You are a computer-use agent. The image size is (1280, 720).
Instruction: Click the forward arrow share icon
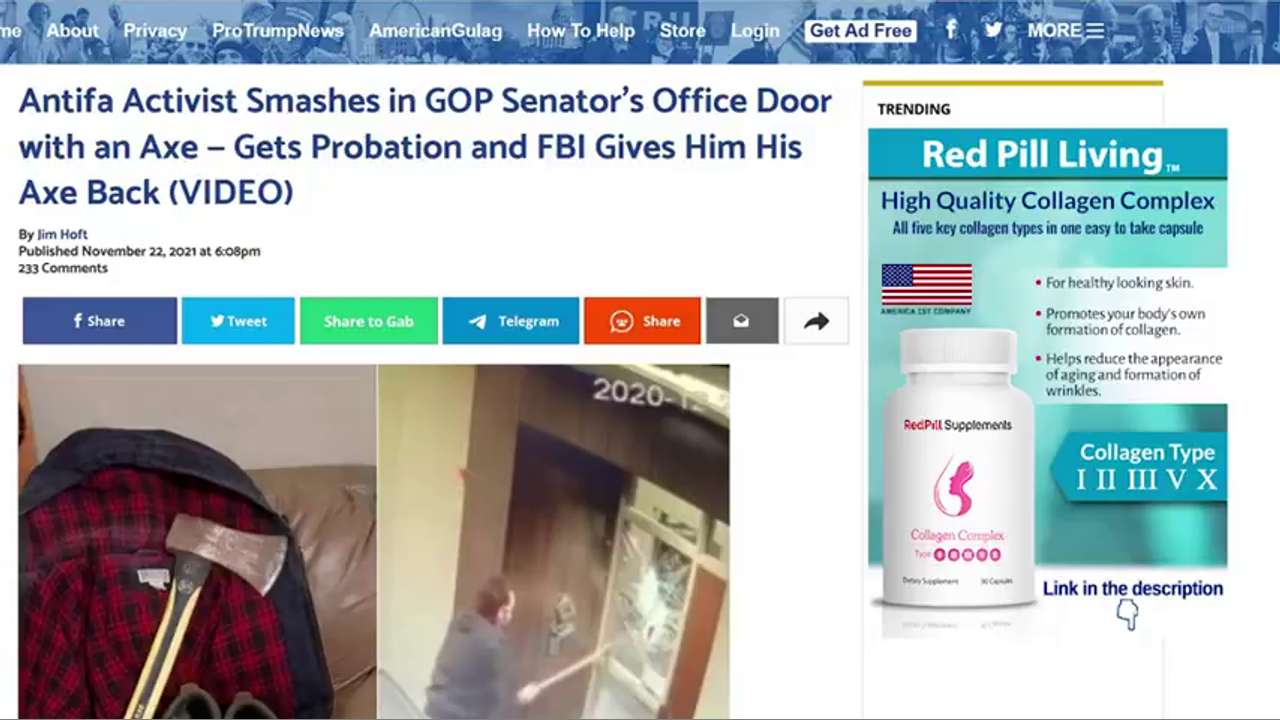coord(817,321)
